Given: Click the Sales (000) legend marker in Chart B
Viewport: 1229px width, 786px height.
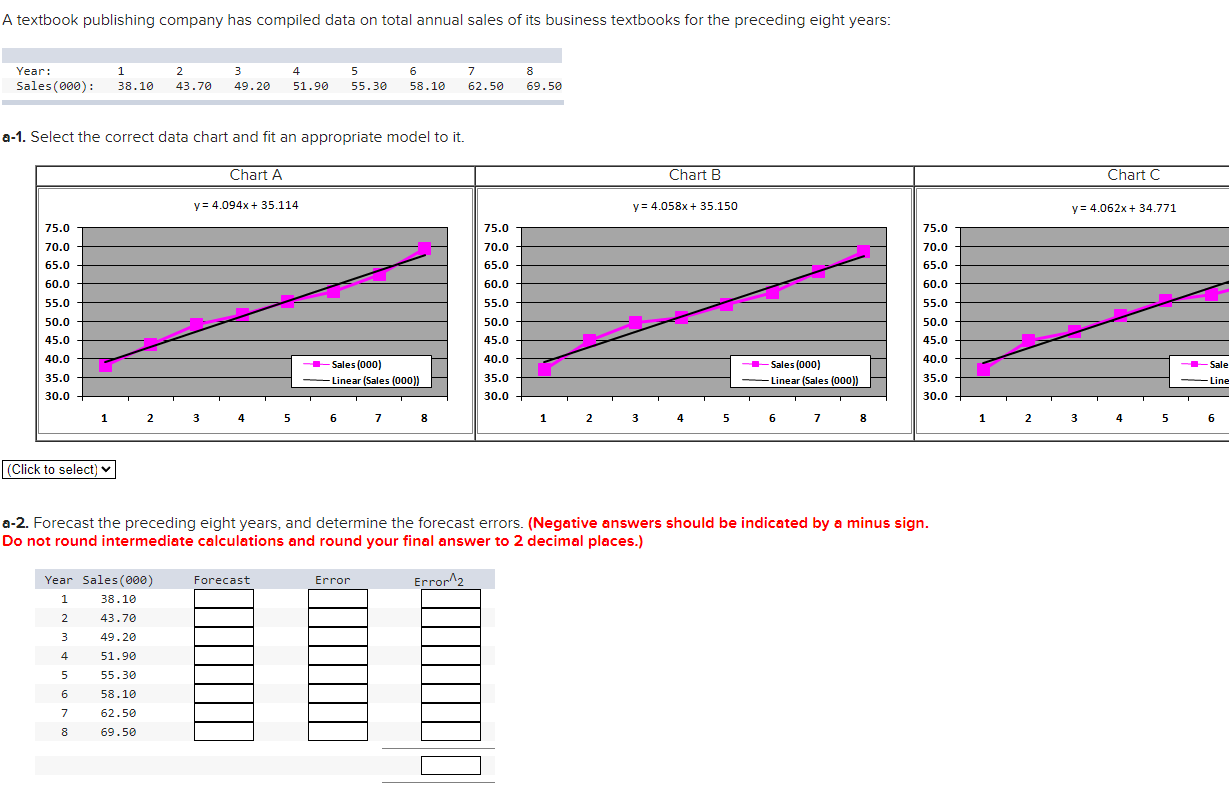Looking at the screenshot, I should (755, 363).
